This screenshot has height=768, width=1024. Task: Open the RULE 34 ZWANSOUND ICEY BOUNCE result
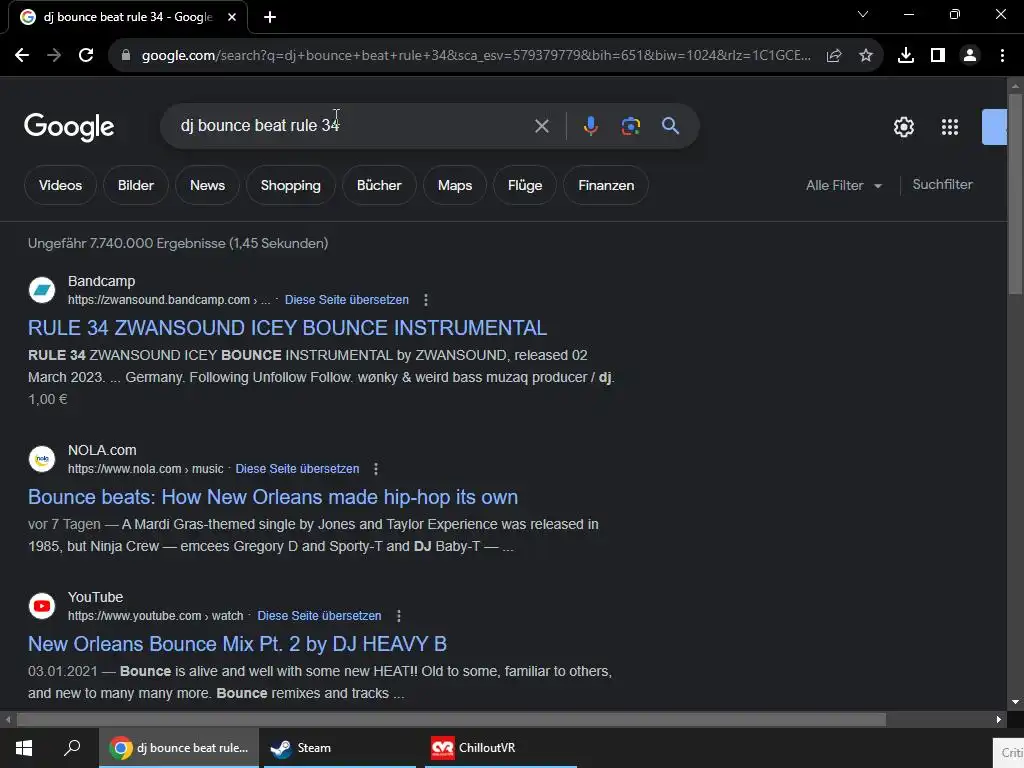point(287,328)
